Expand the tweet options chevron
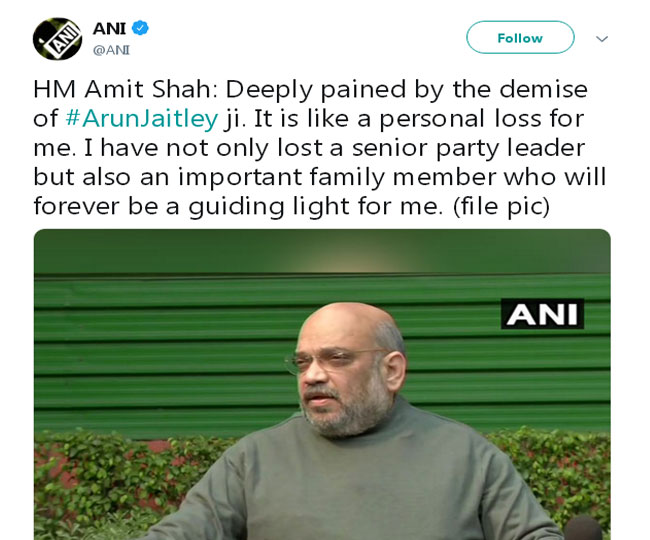The image size is (650, 540). point(602,39)
